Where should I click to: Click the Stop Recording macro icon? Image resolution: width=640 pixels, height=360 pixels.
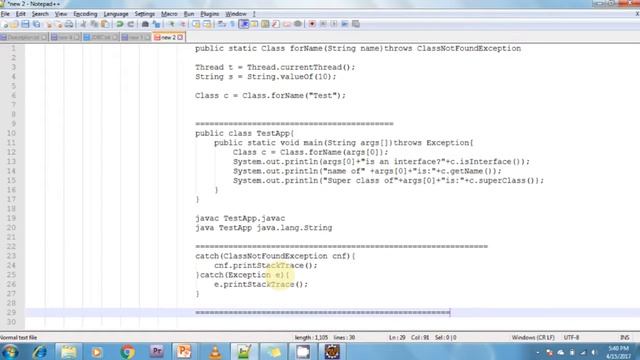(x=323, y=24)
